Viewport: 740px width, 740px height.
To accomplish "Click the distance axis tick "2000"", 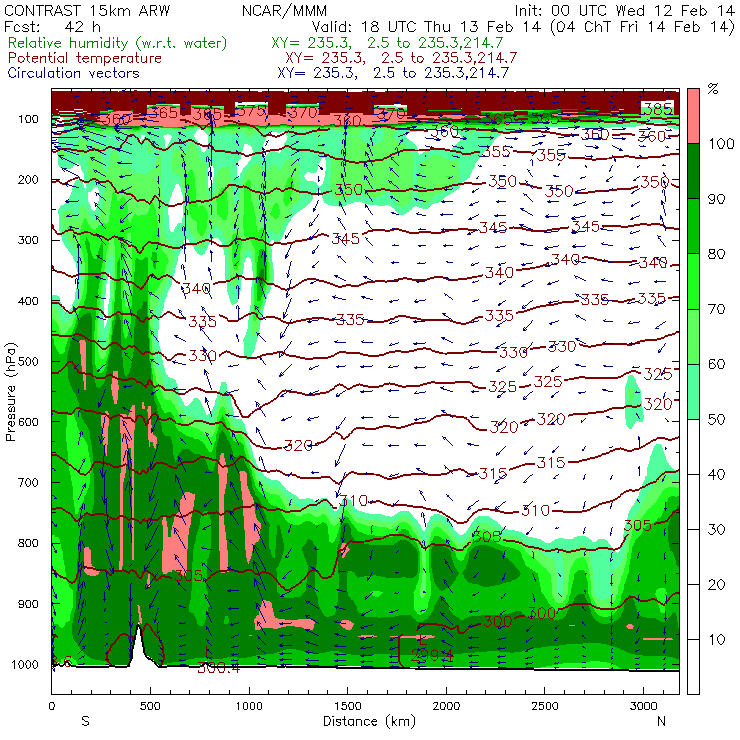I will [x=446, y=706].
